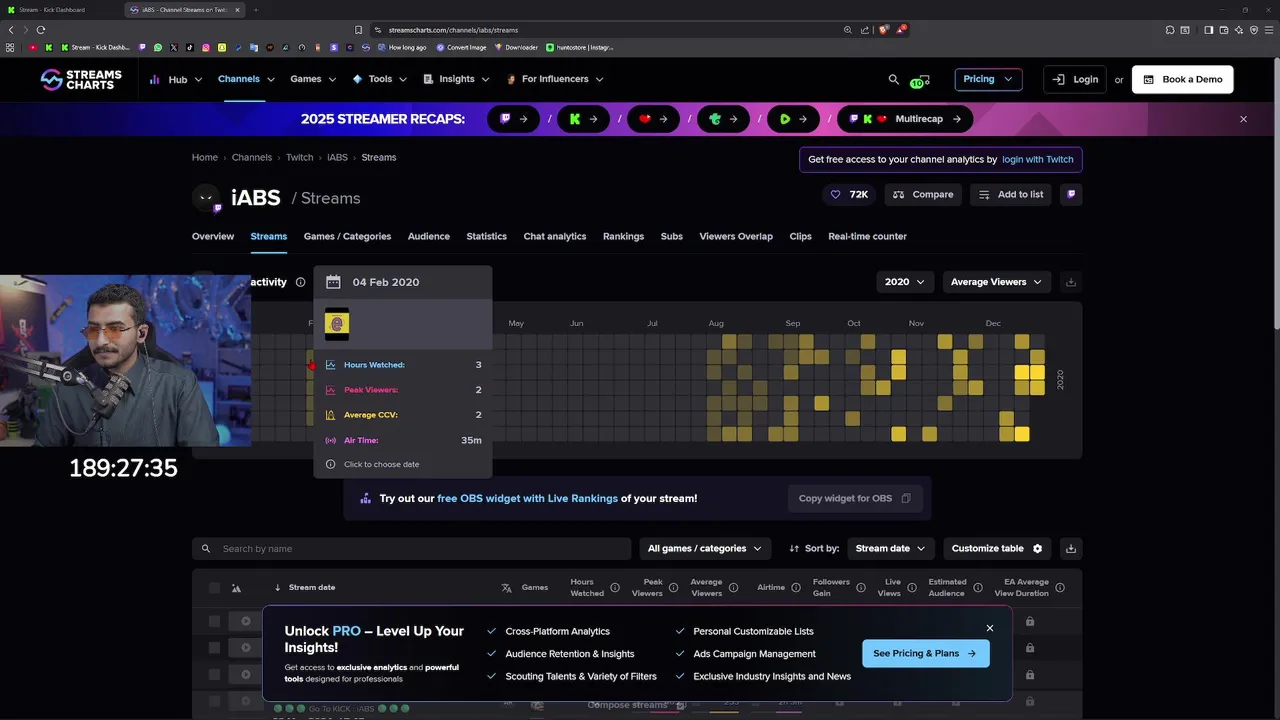Download the streams table
Screen dimensions: 1280x720
point(1071,548)
